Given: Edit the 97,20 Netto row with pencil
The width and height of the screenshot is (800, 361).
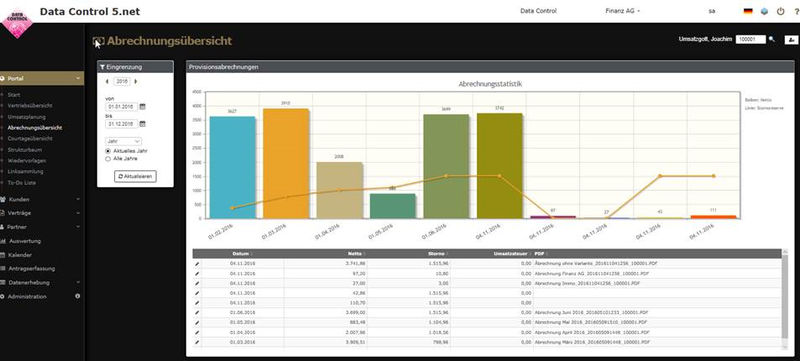Looking at the screenshot, I should pyautogui.click(x=197, y=273).
